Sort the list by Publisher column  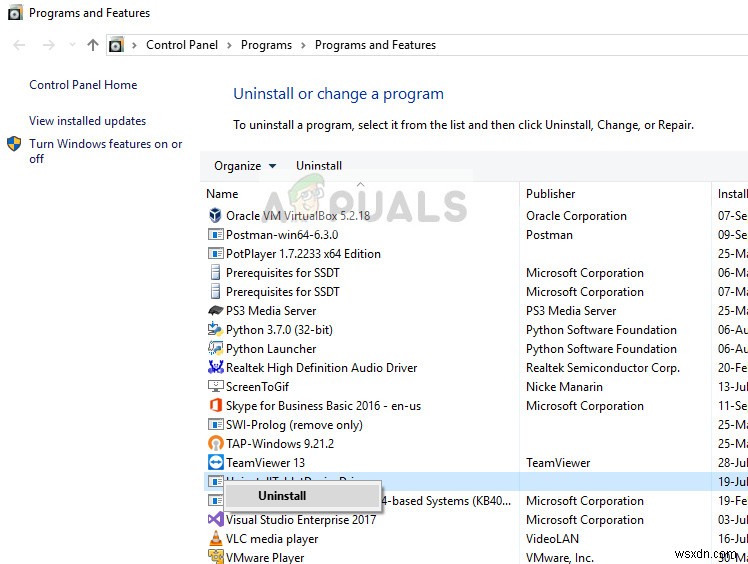(x=551, y=194)
